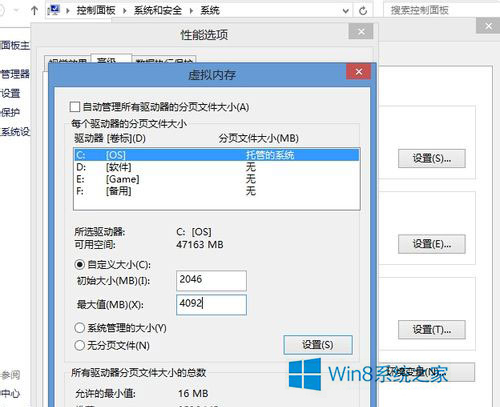Expand arrow before 控制面板 breadcrumb
The height and width of the screenshot is (407, 500).
click(x=68, y=11)
